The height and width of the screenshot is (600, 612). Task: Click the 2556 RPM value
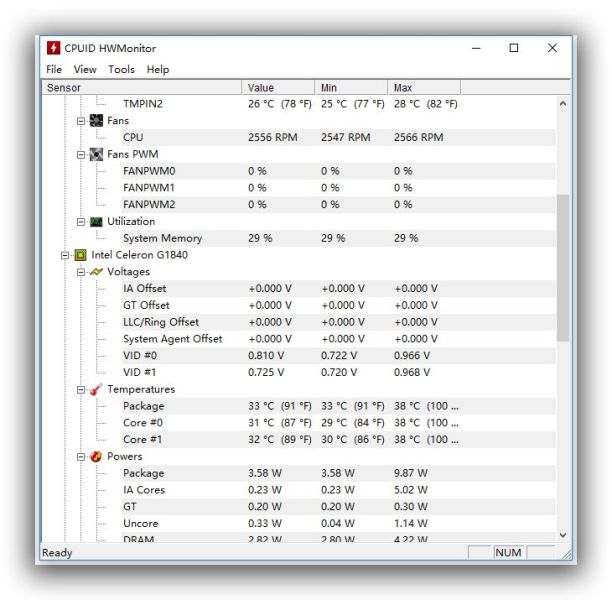[273, 137]
